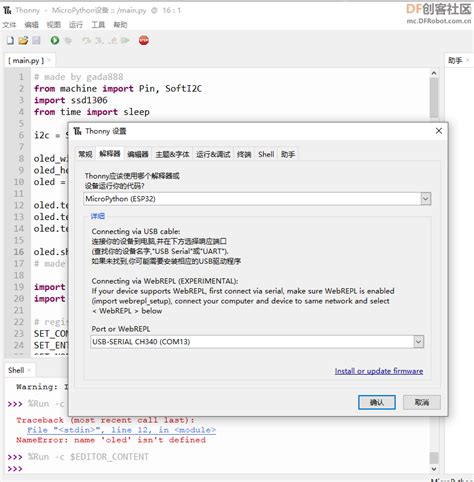Click the Shell scrollbar down arrow
This screenshot has width=474, height=482.
click(434, 469)
